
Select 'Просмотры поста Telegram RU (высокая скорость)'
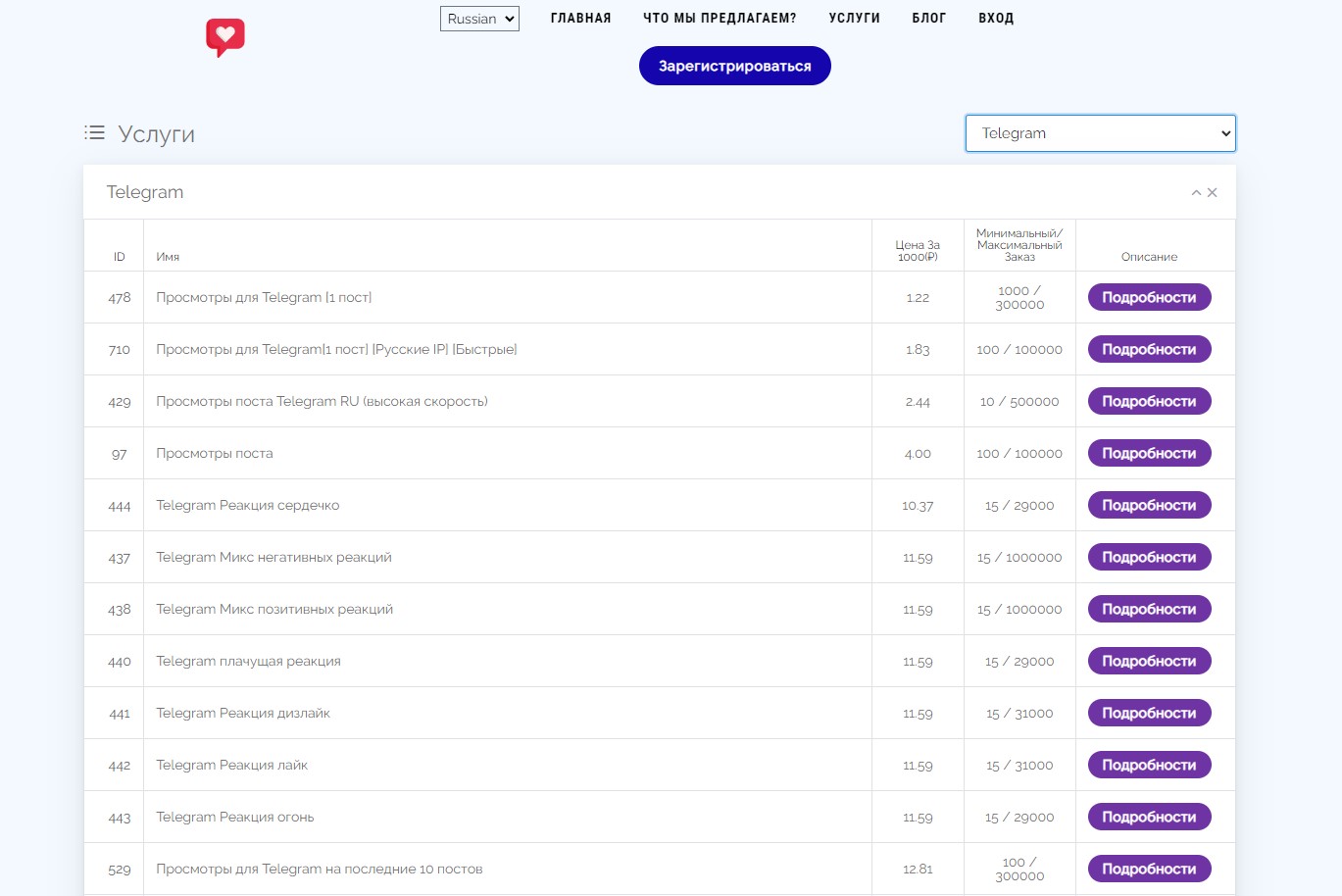coord(322,401)
